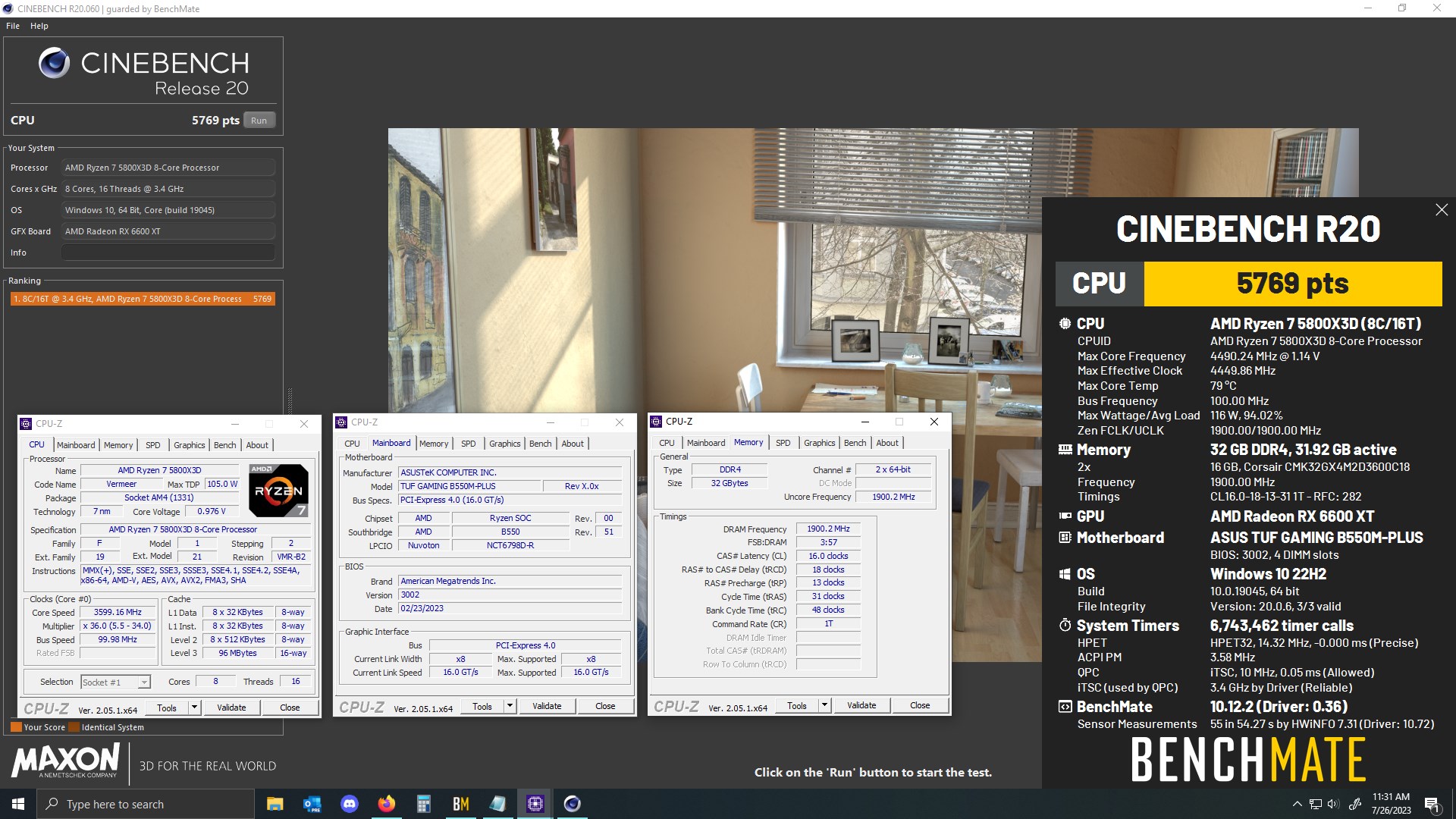Open the Calculator taskbar icon
The height and width of the screenshot is (819, 1456).
(x=423, y=804)
